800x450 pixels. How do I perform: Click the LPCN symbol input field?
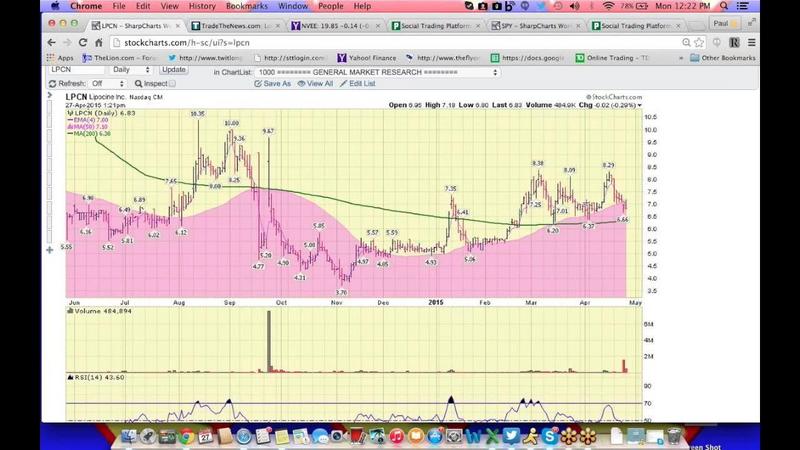pos(77,69)
